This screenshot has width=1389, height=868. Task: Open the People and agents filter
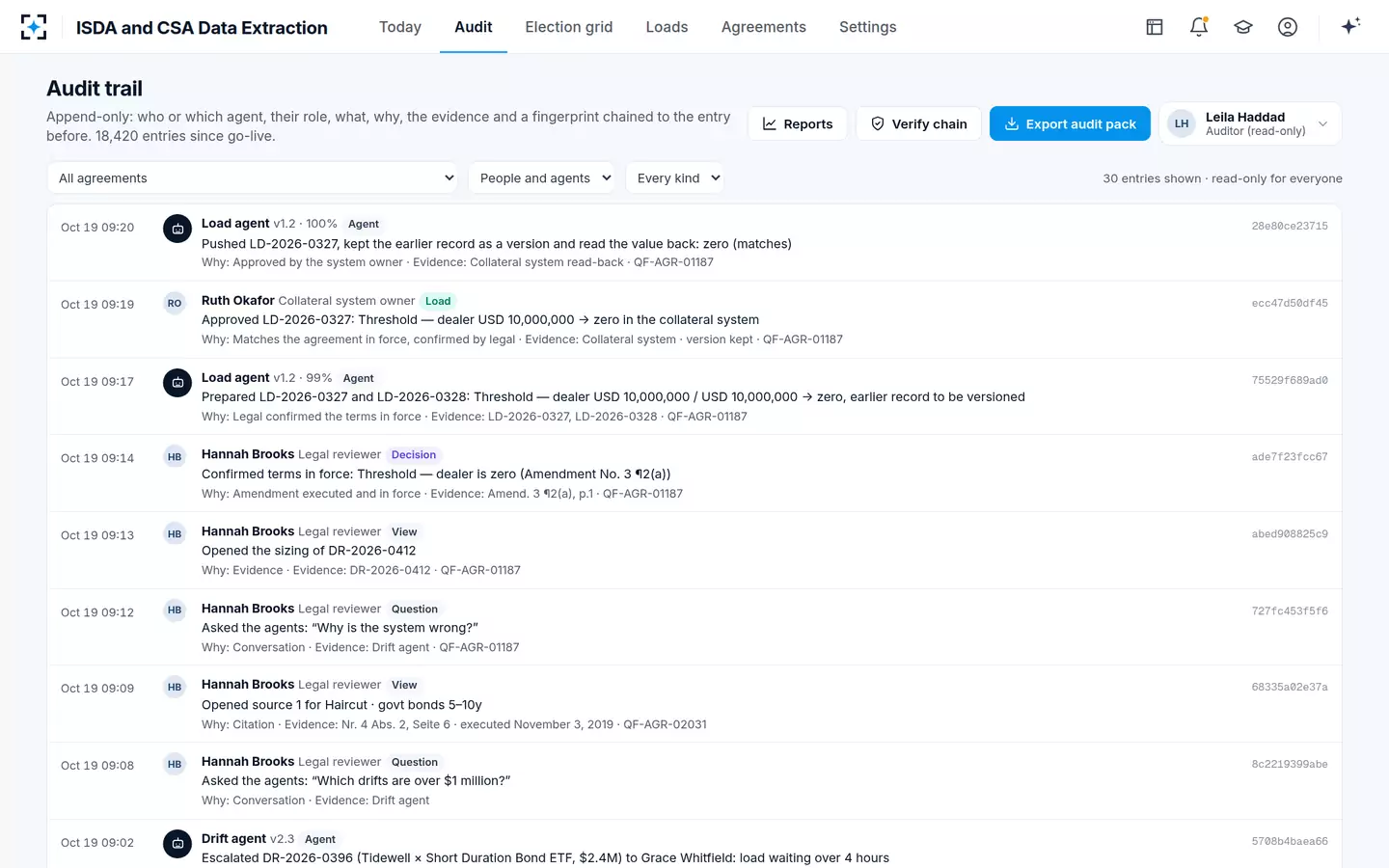point(541,177)
